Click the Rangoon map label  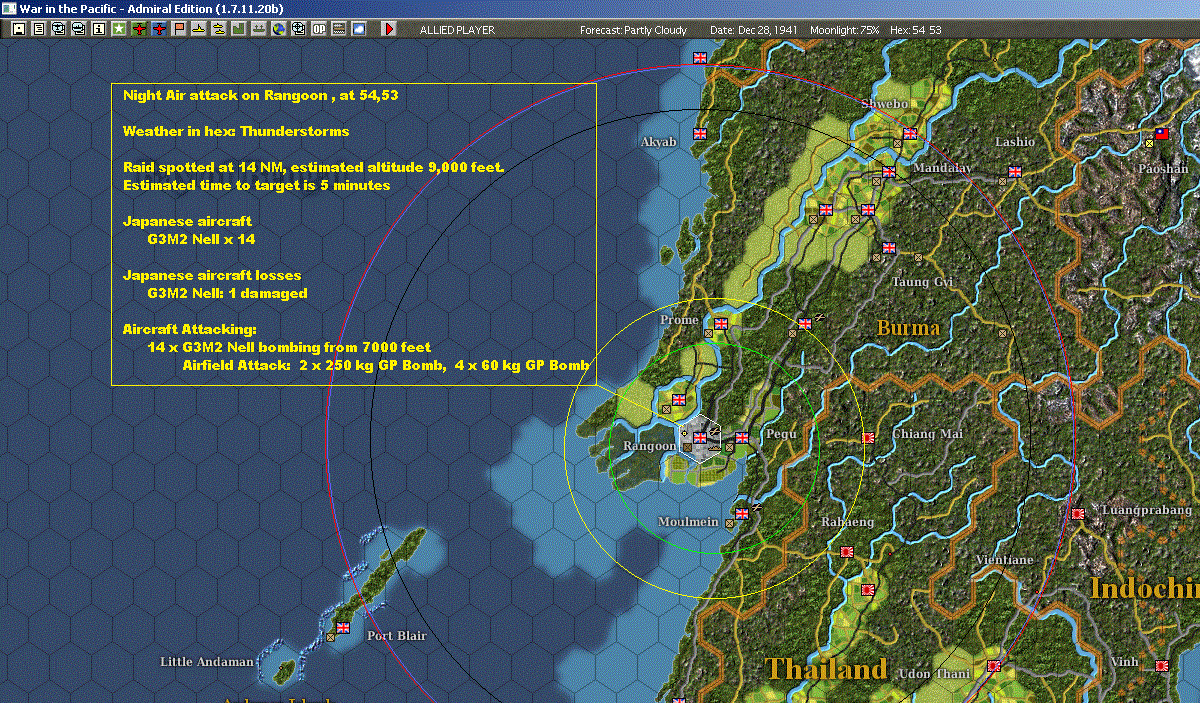[649, 446]
